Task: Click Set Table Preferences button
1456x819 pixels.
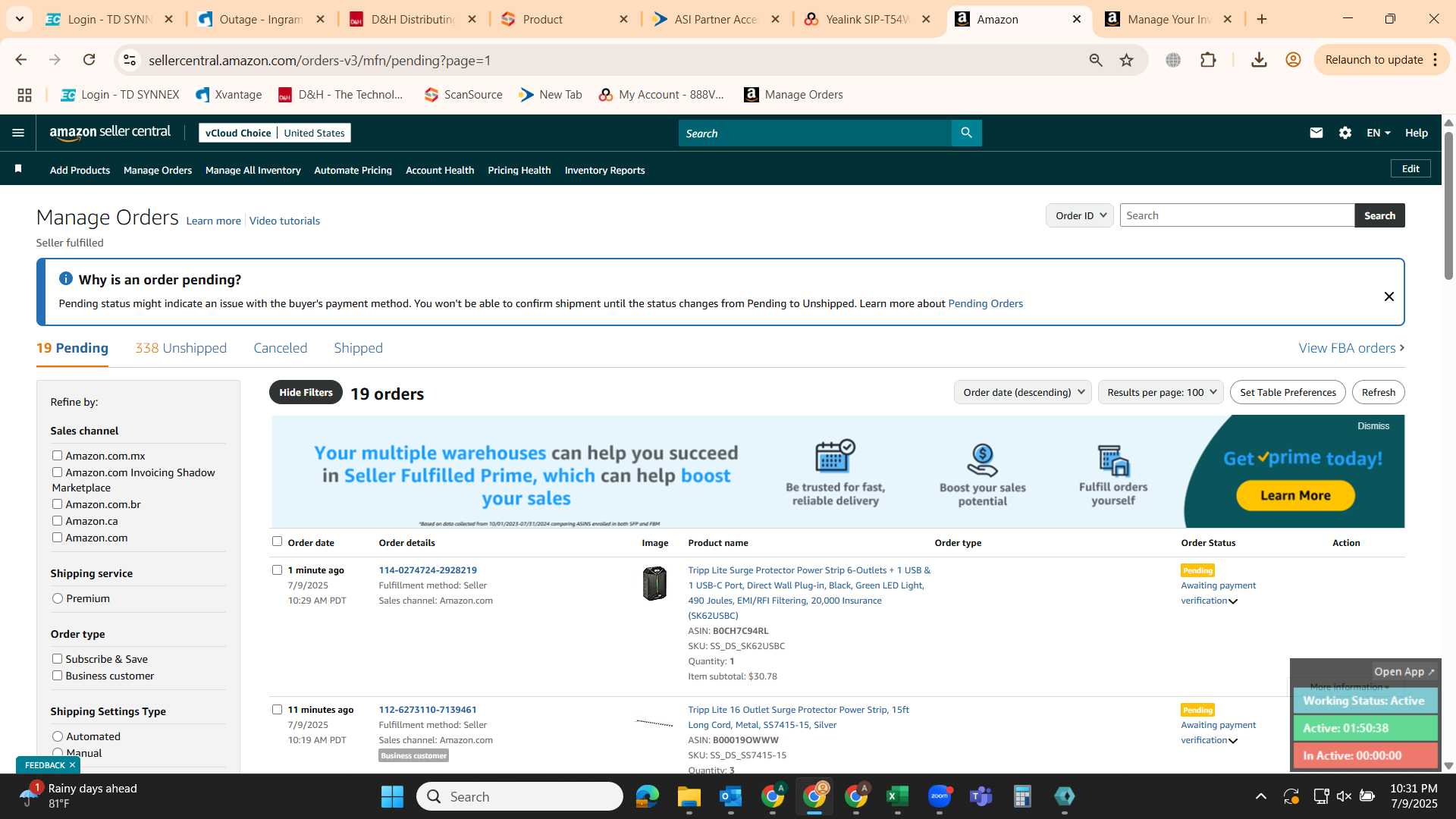Action: [1288, 392]
